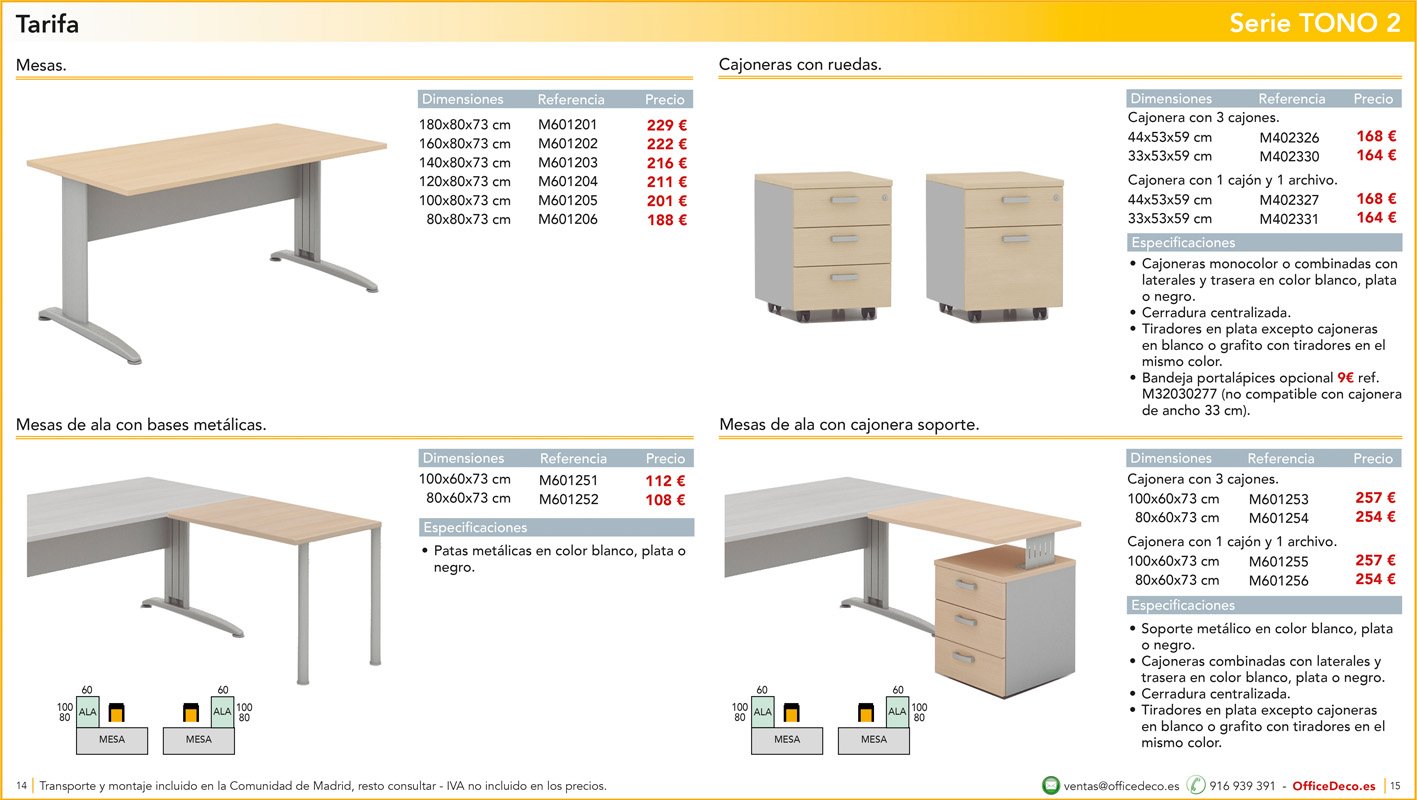Click the 216 € price
Screen dimensions: 1417x800
coord(667,164)
